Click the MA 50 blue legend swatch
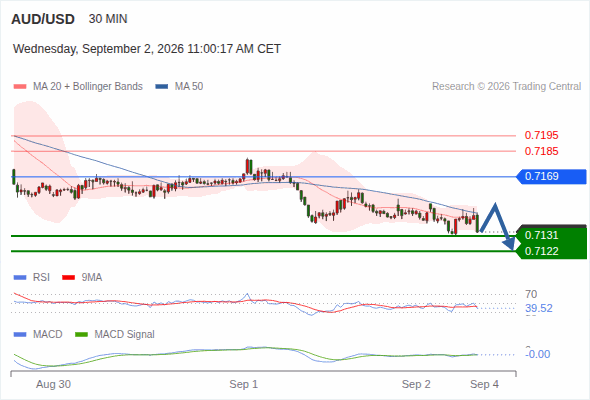The width and height of the screenshot is (590, 400). point(162,87)
